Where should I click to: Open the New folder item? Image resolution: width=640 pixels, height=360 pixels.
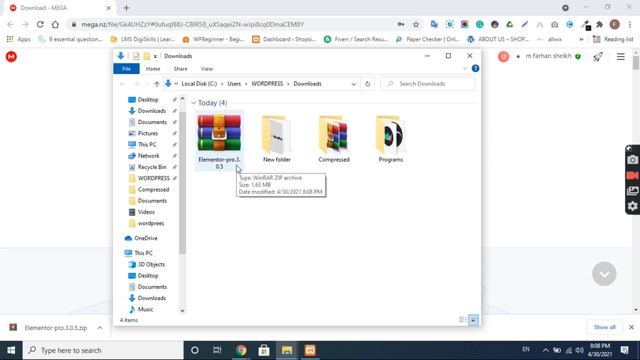276,139
